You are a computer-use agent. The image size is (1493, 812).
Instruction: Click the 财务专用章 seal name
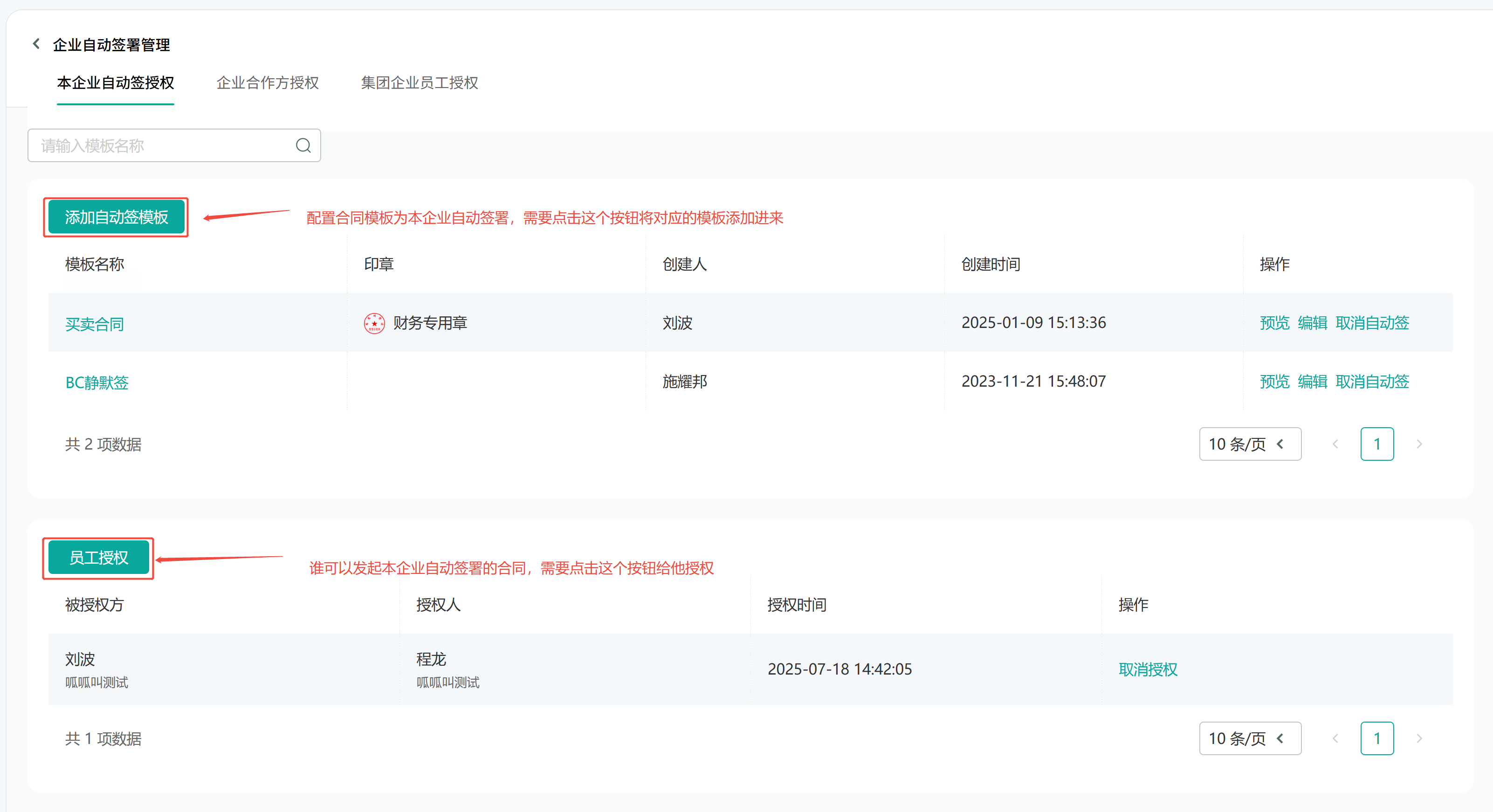[x=430, y=323]
